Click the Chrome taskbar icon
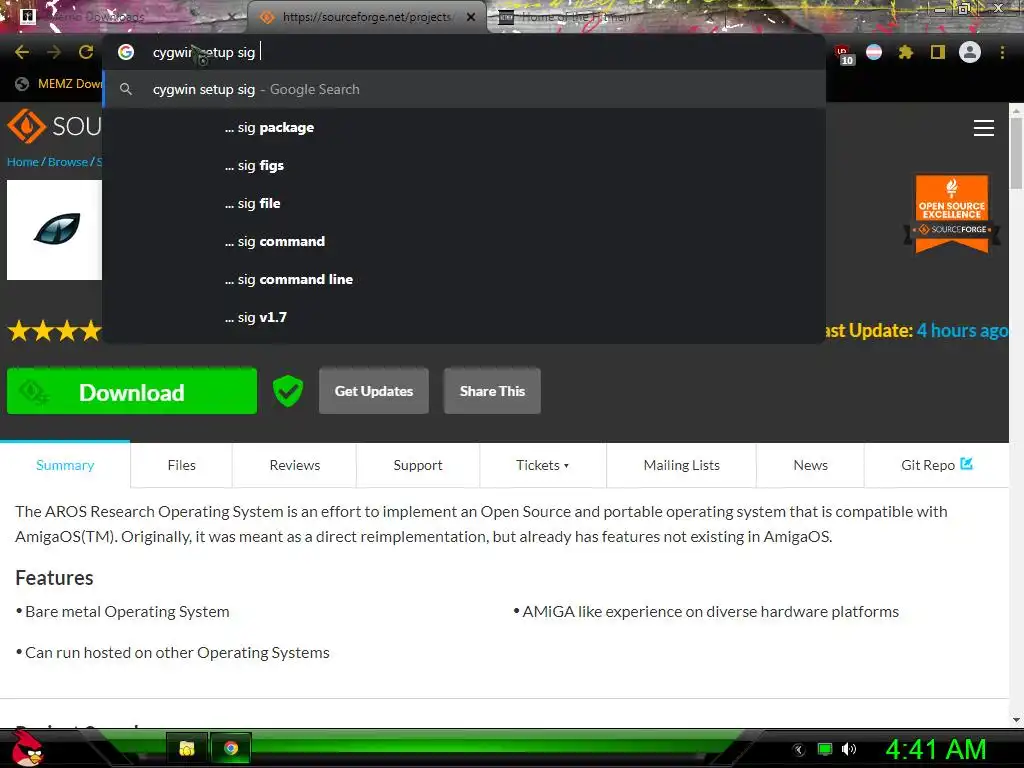1024x768 pixels. point(231,748)
